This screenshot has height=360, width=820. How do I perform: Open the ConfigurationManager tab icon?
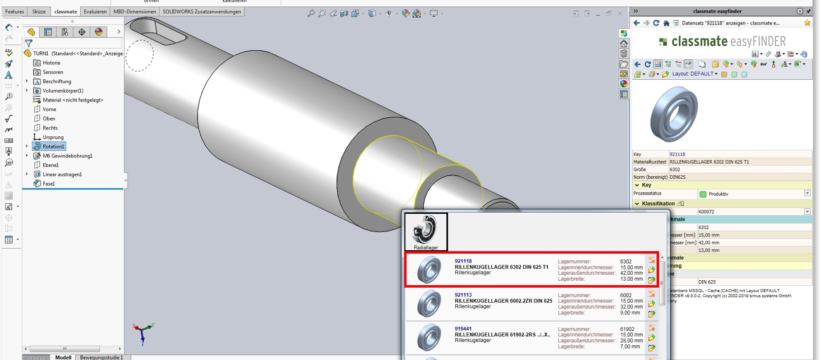click(x=65, y=32)
